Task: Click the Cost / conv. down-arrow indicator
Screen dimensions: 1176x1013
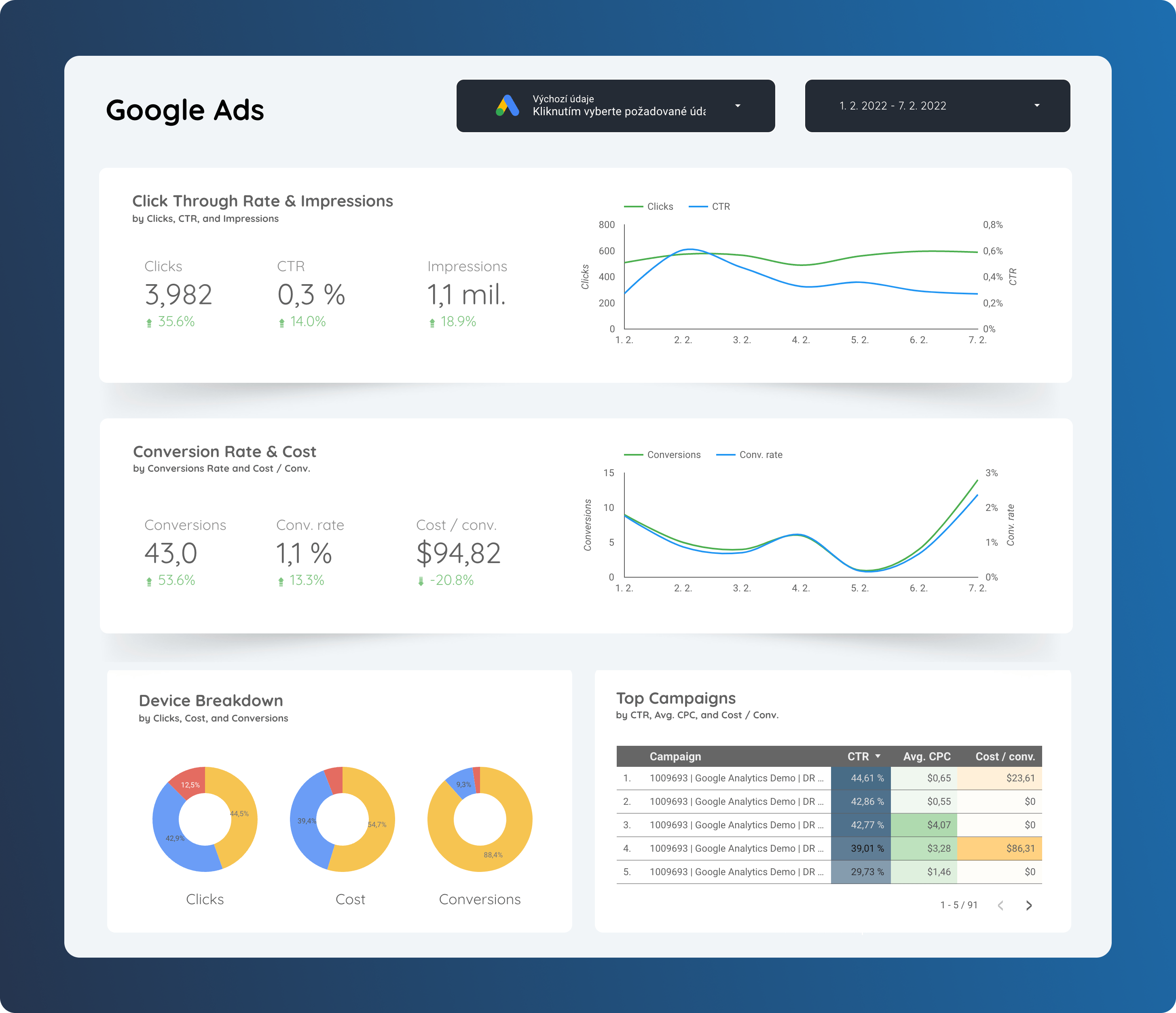Action: pyautogui.click(x=421, y=581)
